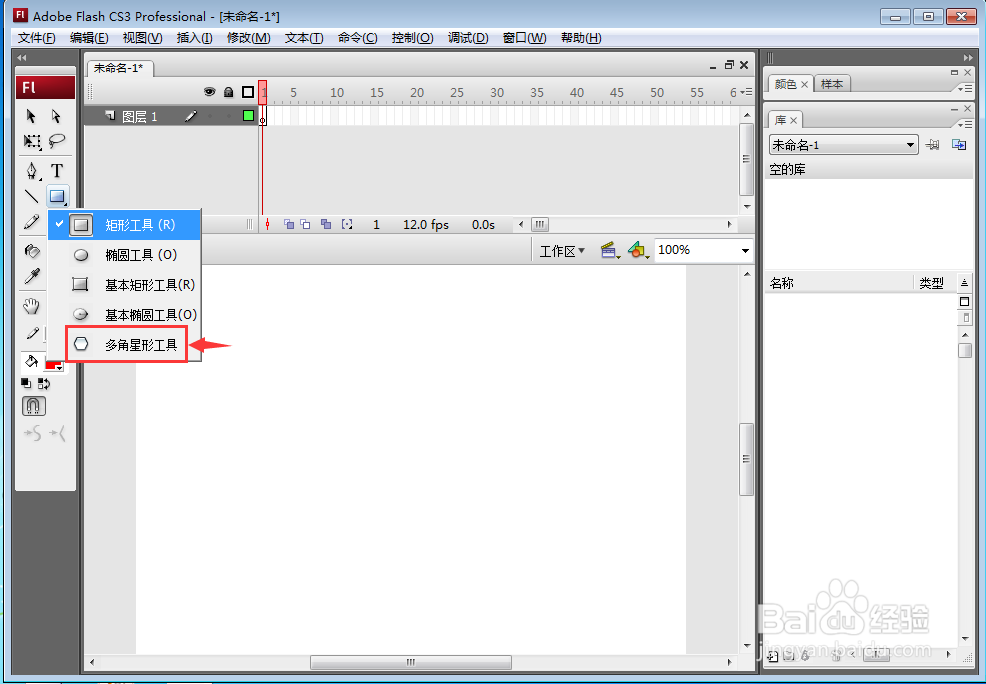
Task: Open the library panel options menu
Action: pyautogui.click(x=967, y=124)
